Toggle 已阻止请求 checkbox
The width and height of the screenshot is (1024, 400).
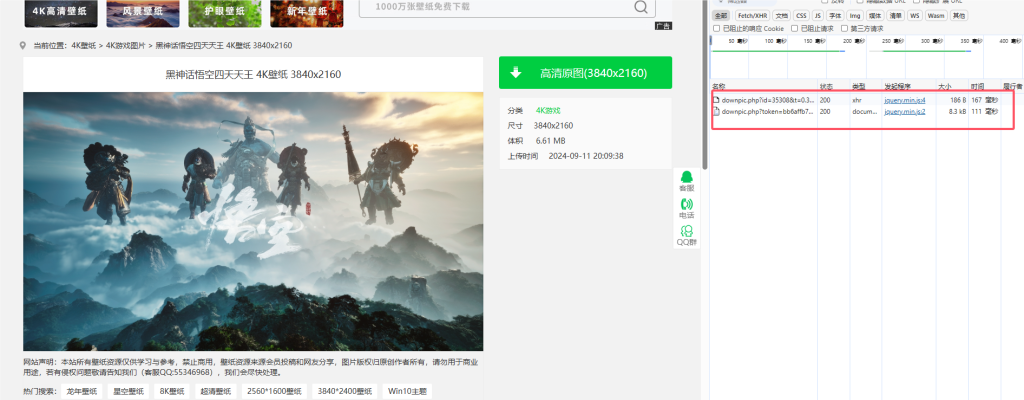795,29
